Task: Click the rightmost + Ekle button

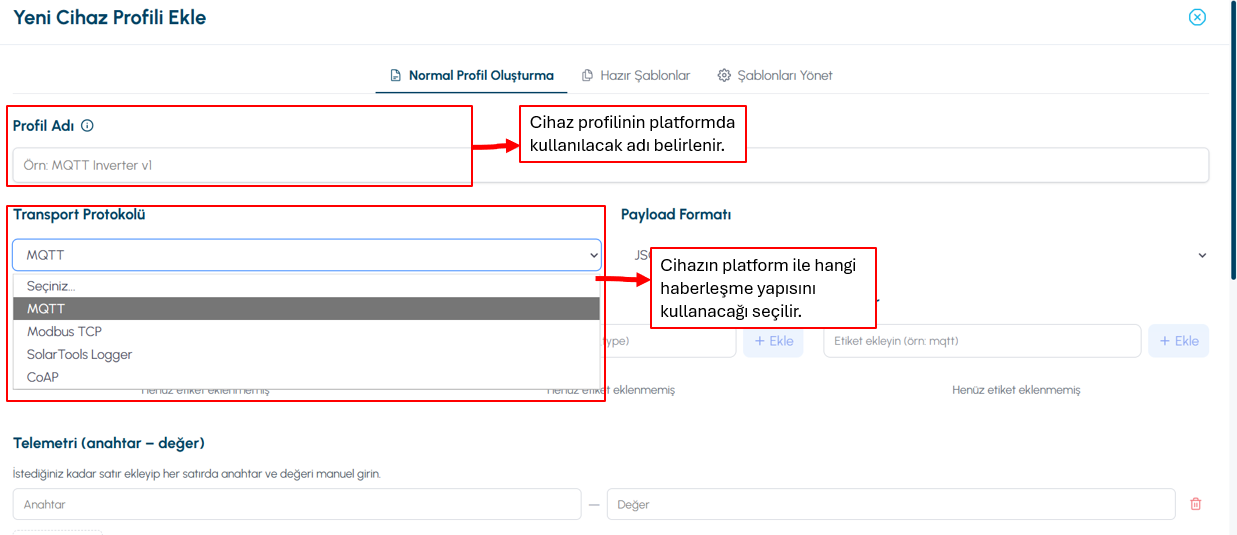Action: 1179,341
